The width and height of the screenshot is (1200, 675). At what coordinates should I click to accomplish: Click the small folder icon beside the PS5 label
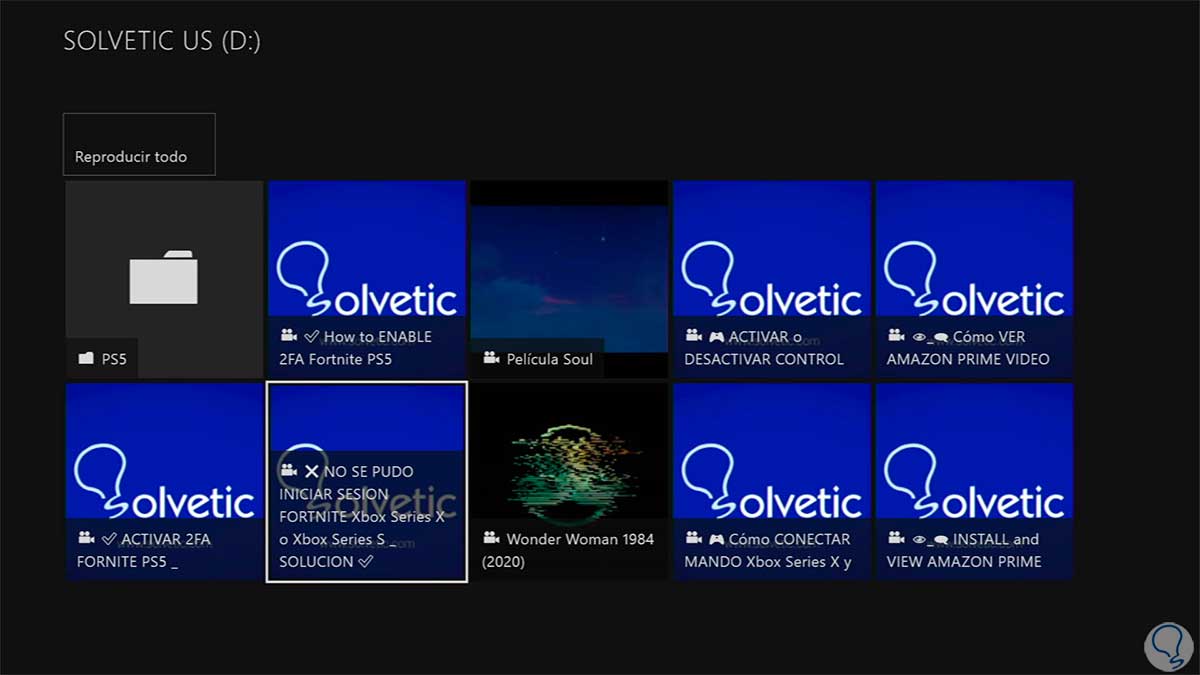86,358
